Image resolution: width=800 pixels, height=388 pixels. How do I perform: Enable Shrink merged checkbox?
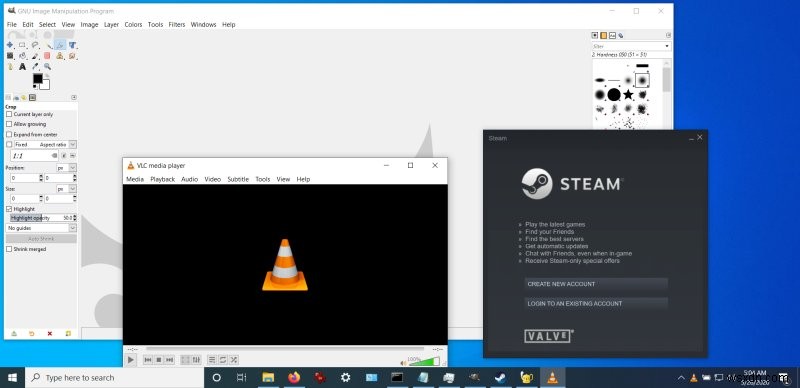click(9, 249)
